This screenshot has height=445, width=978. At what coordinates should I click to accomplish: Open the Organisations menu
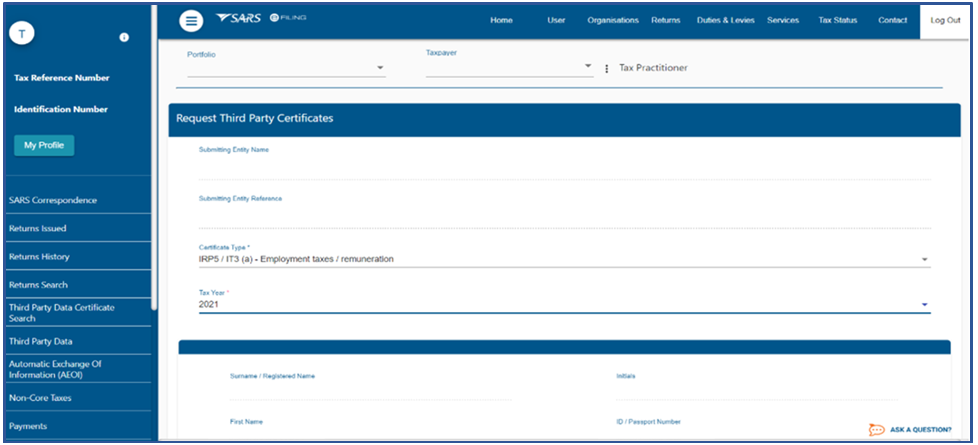pyautogui.click(x=613, y=21)
